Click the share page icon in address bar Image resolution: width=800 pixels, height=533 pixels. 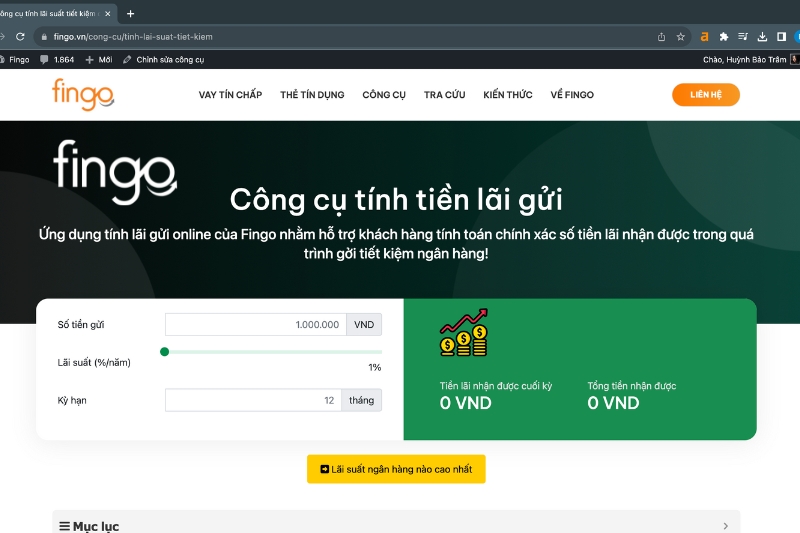661,37
